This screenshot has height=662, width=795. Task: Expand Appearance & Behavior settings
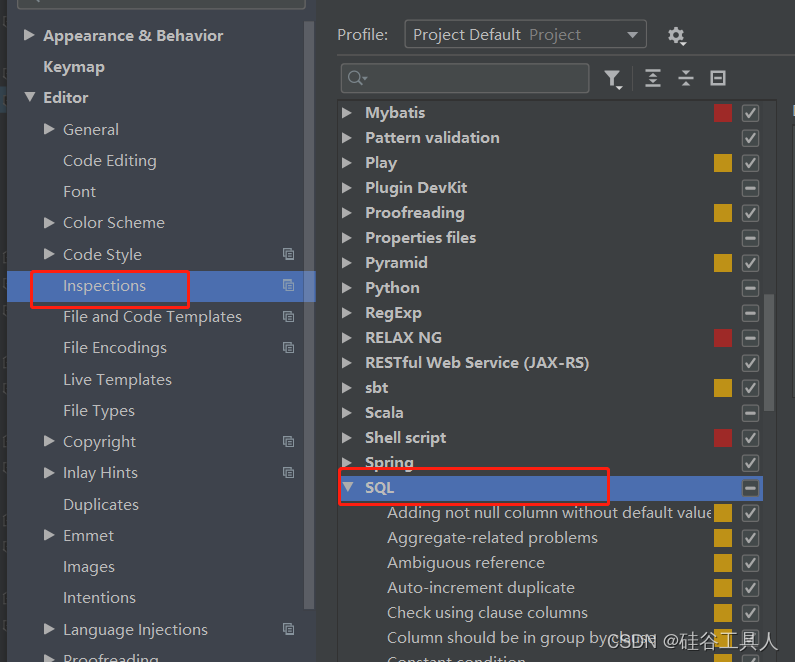tap(29, 35)
